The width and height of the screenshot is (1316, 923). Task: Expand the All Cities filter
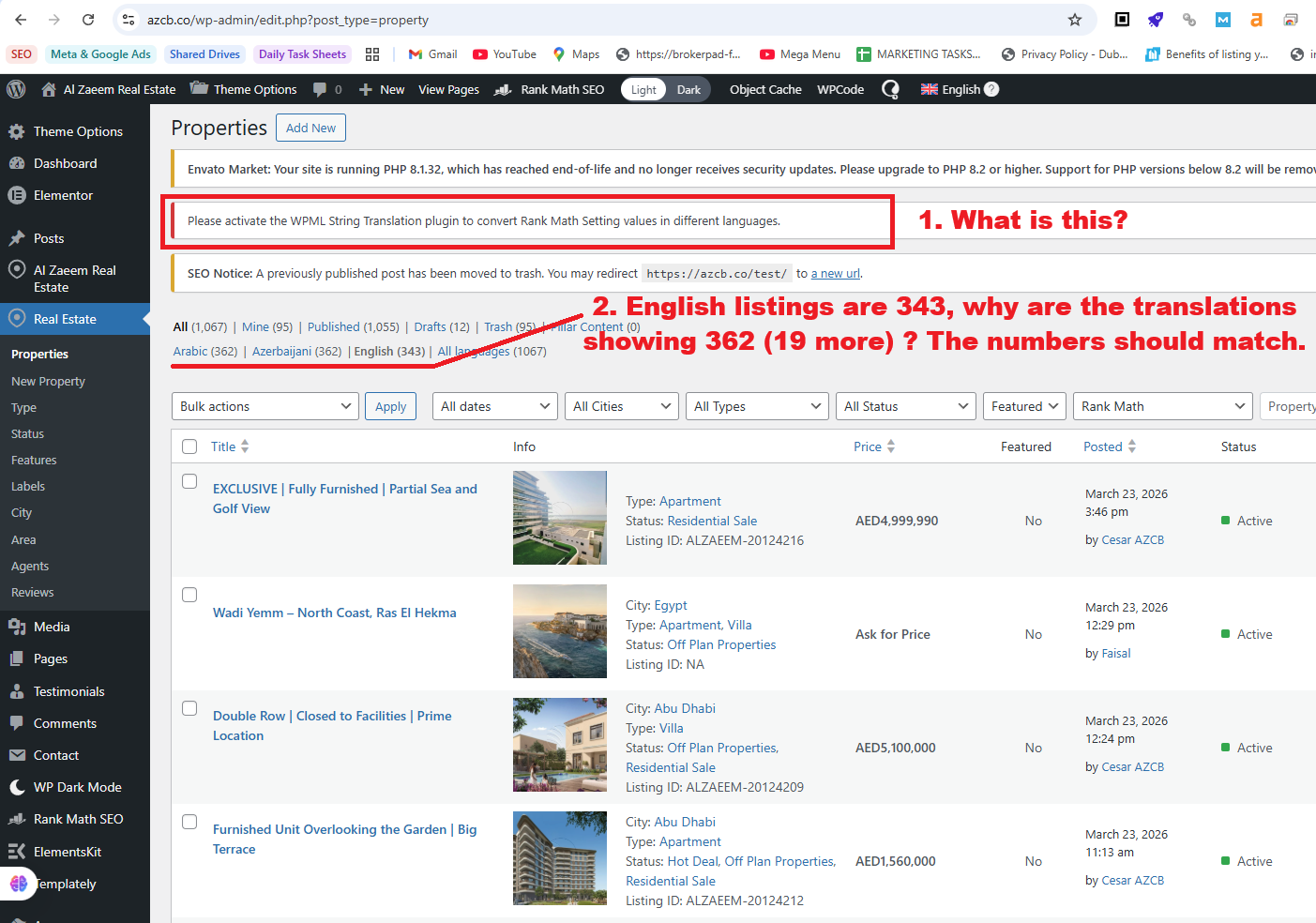tap(622, 406)
